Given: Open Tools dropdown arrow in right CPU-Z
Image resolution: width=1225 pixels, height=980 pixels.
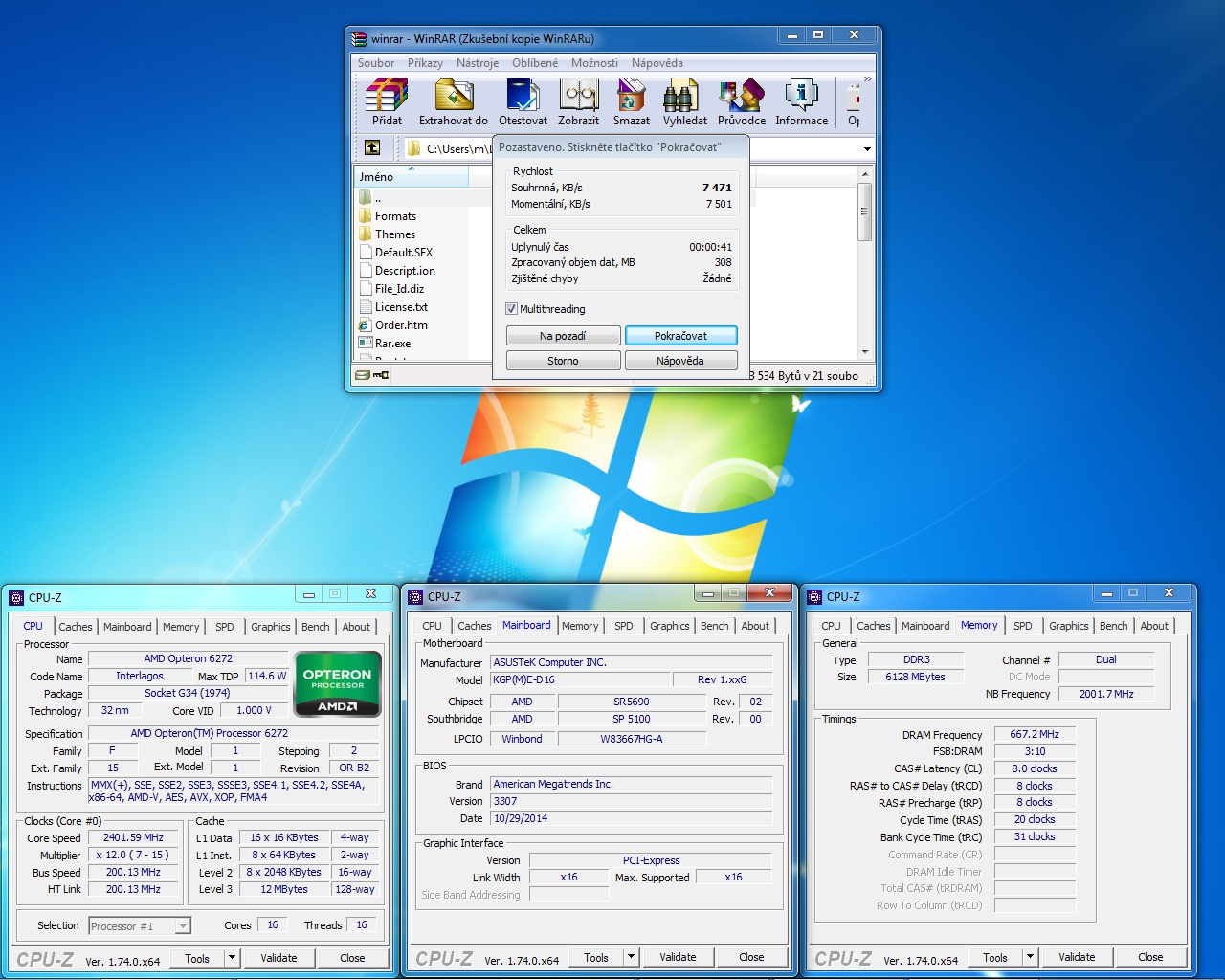Looking at the screenshot, I should [1030, 957].
